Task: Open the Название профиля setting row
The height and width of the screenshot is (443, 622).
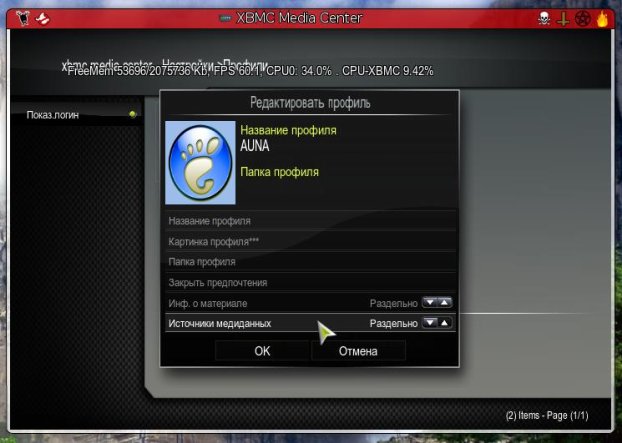Action: point(310,221)
